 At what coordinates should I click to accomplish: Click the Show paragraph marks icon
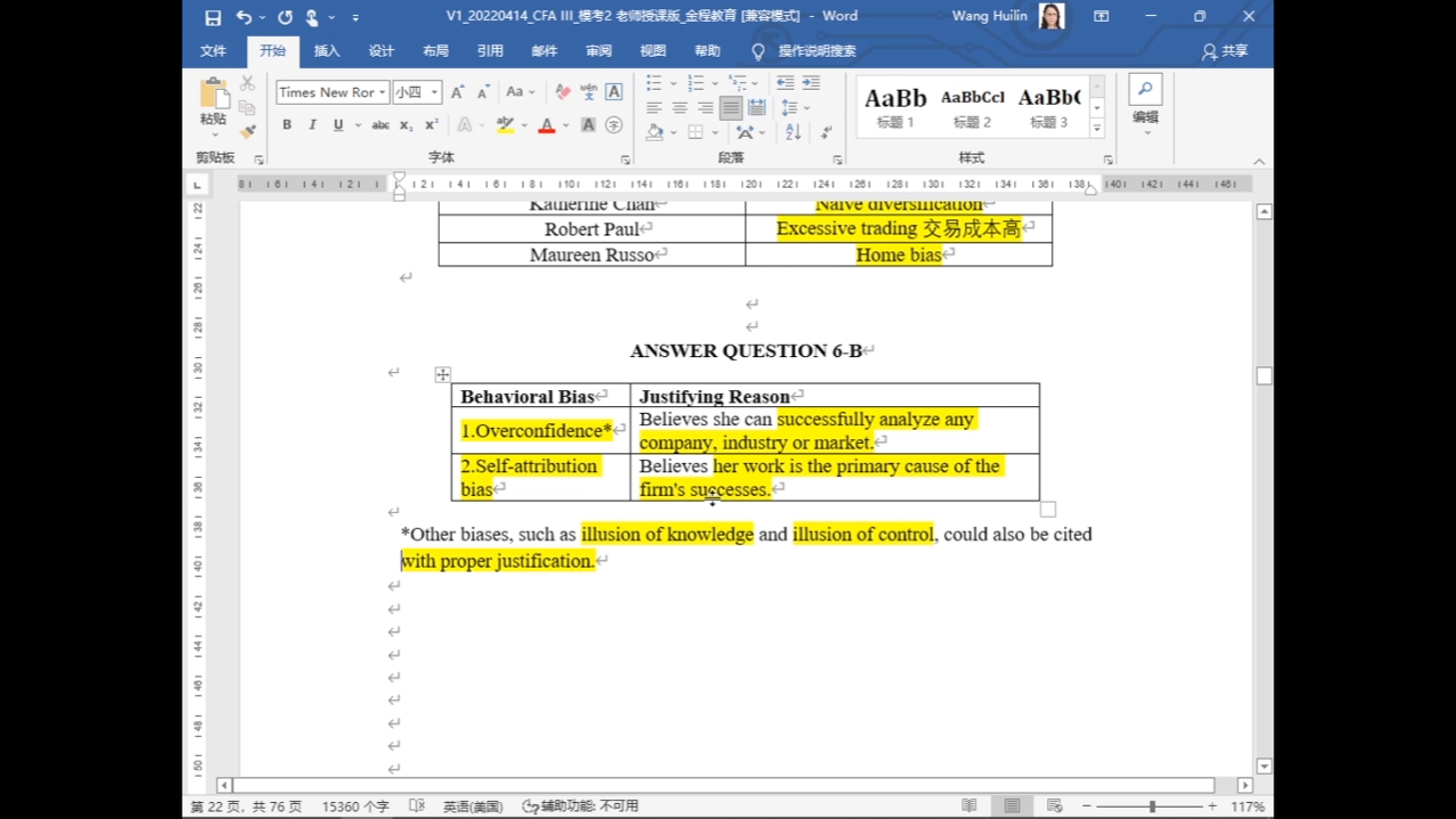[826, 132]
